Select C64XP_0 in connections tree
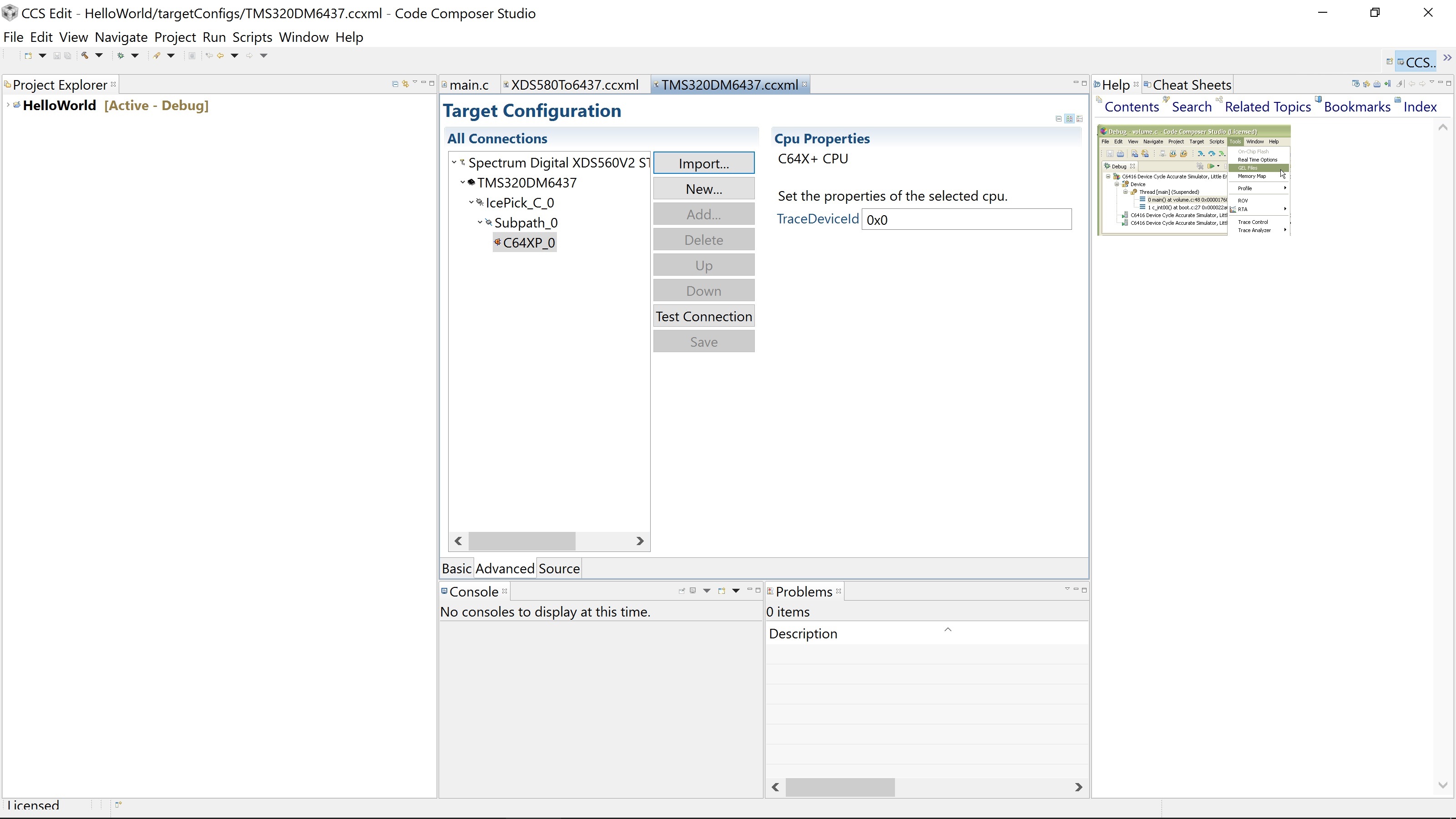 point(525,243)
